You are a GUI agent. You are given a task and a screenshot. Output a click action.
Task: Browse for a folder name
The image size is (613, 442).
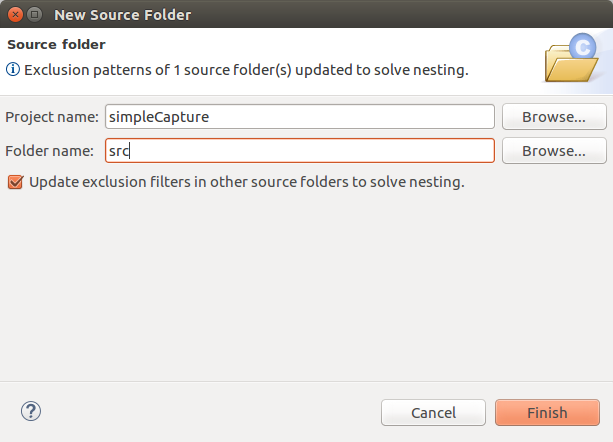point(554,150)
